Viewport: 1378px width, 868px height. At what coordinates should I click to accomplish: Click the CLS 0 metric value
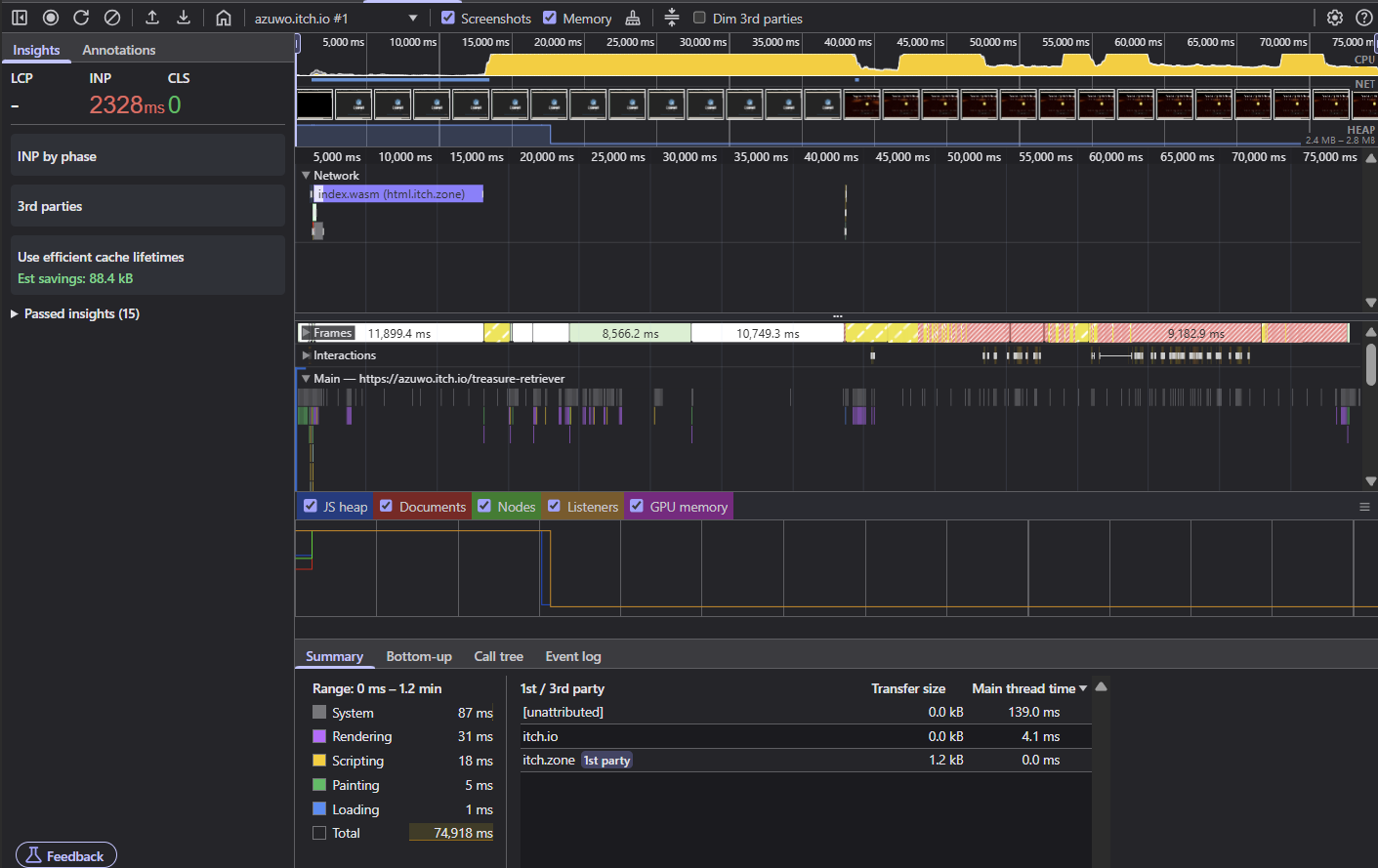coord(175,104)
